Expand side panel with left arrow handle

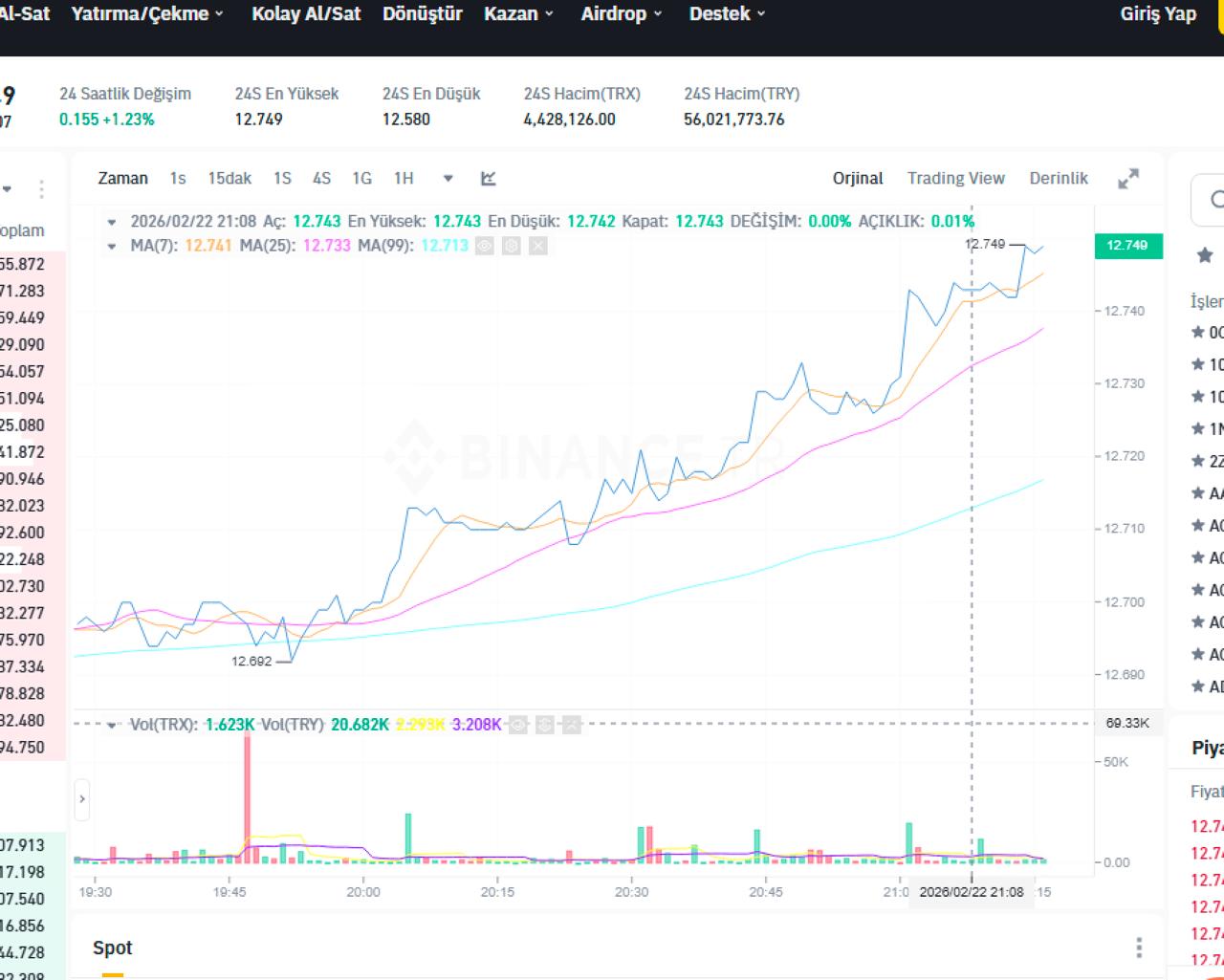tap(82, 799)
